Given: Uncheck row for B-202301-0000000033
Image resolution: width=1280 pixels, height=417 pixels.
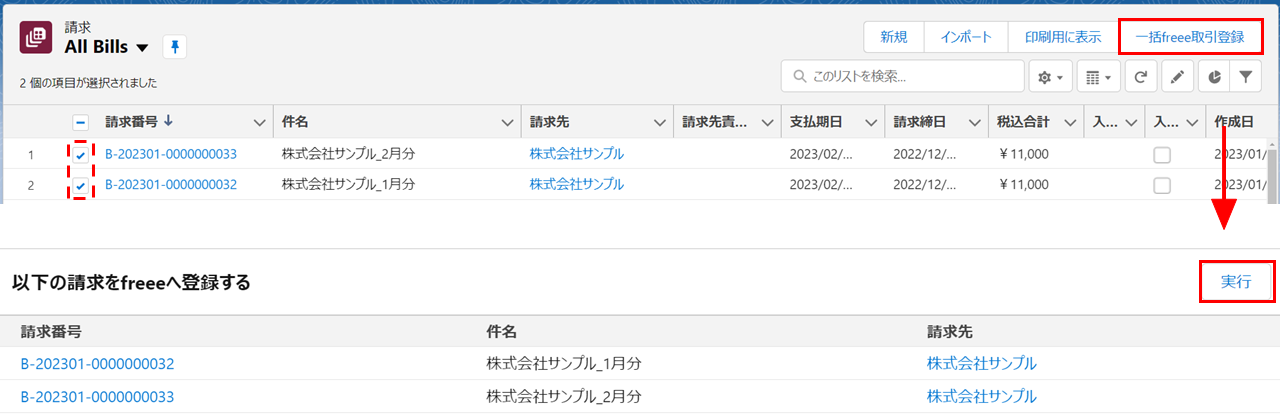Looking at the screenshot, I should pyautogui.click(x=81, y=155).
